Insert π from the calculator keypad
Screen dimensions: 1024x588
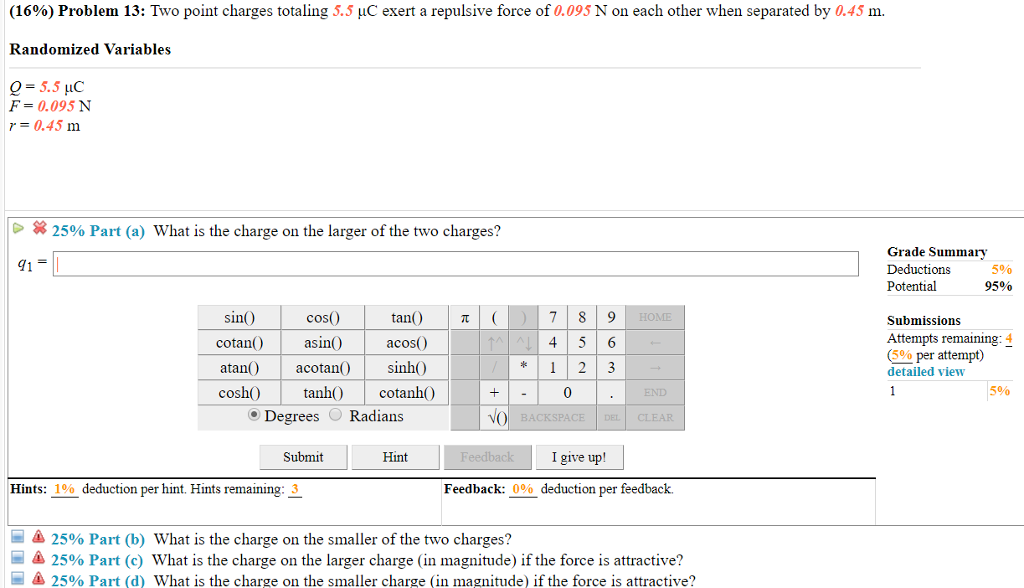pyautogui.click(x=464, y=317)
